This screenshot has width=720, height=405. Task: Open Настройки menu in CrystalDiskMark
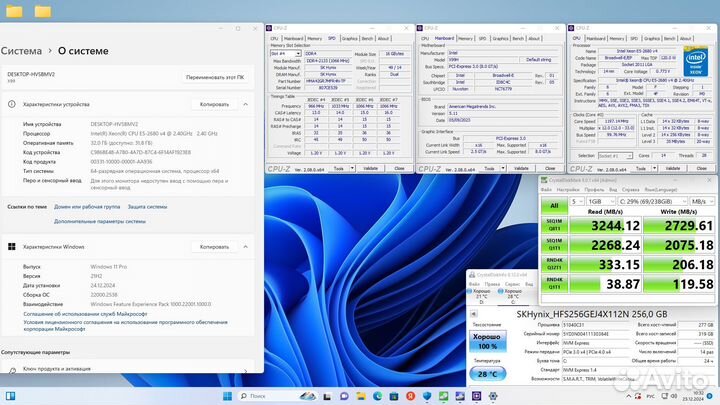pyautogui.click(x=568, y=190)
